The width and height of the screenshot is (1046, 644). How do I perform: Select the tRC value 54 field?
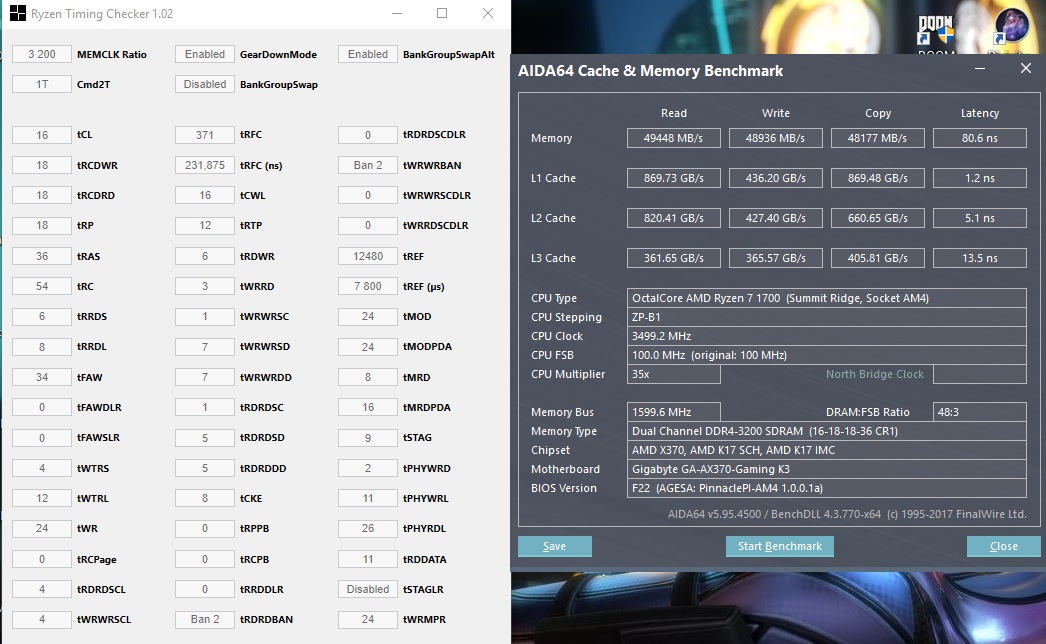coord(42,286)
